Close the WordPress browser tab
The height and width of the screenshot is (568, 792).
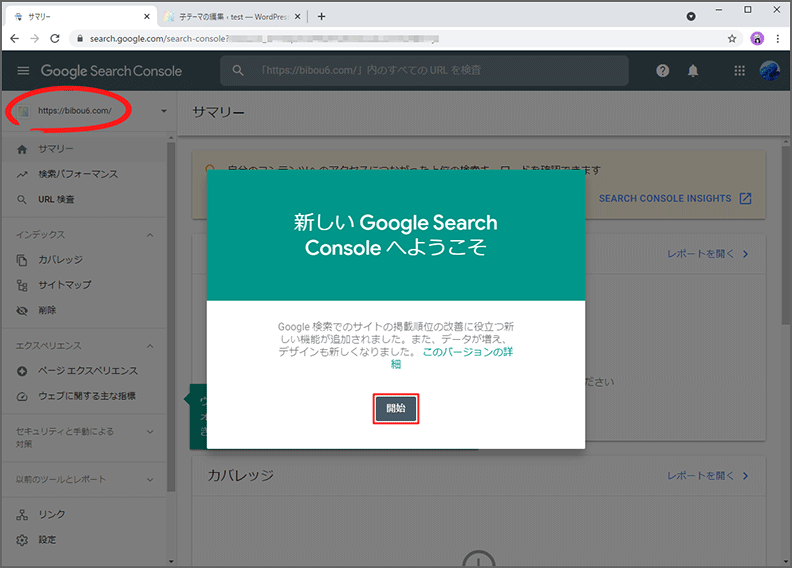(x=298, y=17)
